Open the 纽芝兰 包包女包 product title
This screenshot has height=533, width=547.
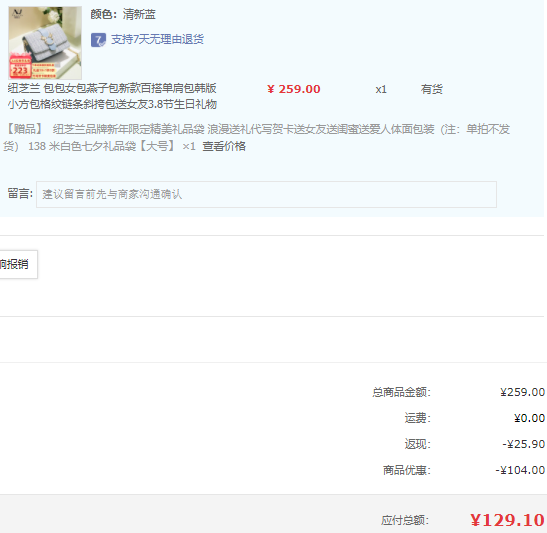112,96
